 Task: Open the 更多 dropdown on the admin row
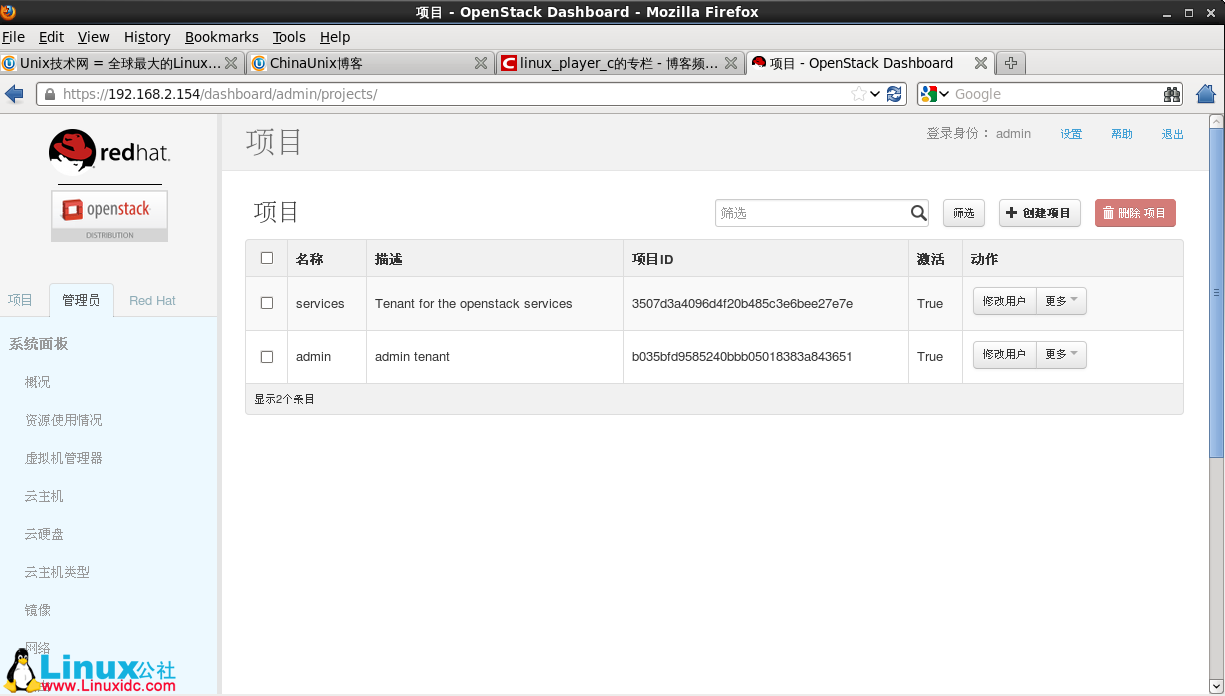[x=1060, y=354]
